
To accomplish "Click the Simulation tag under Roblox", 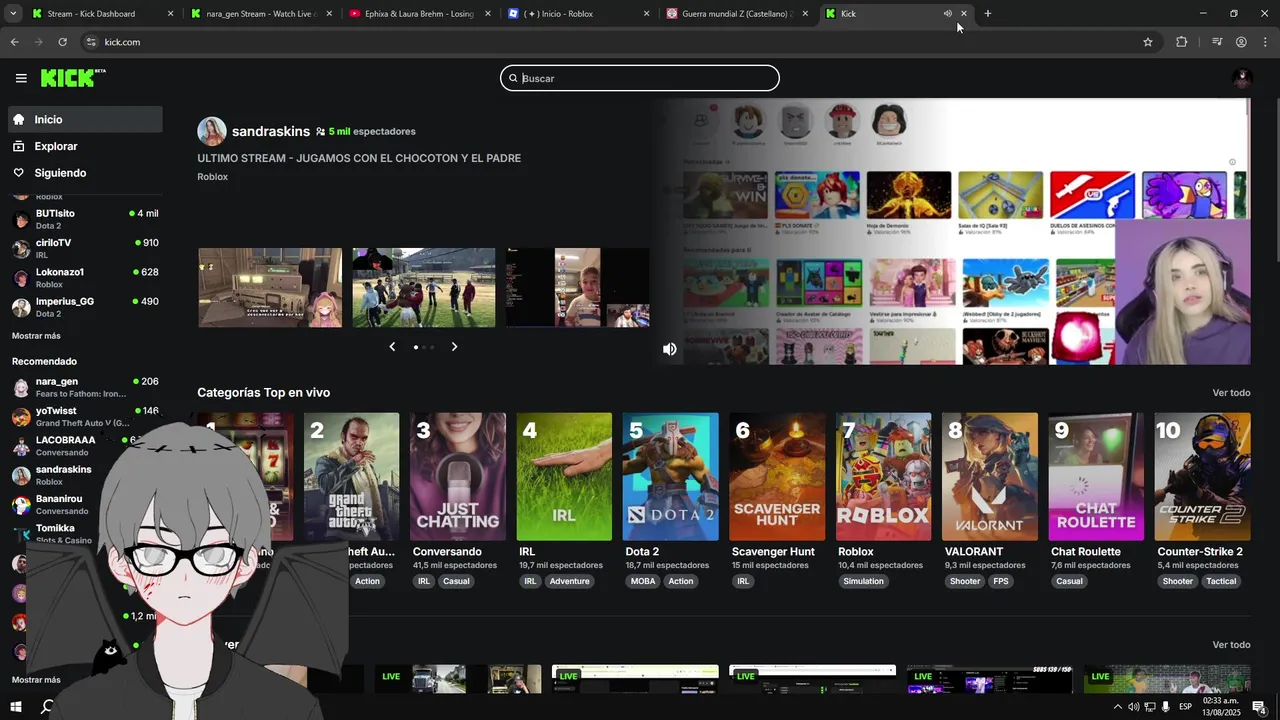I will 863,582.
